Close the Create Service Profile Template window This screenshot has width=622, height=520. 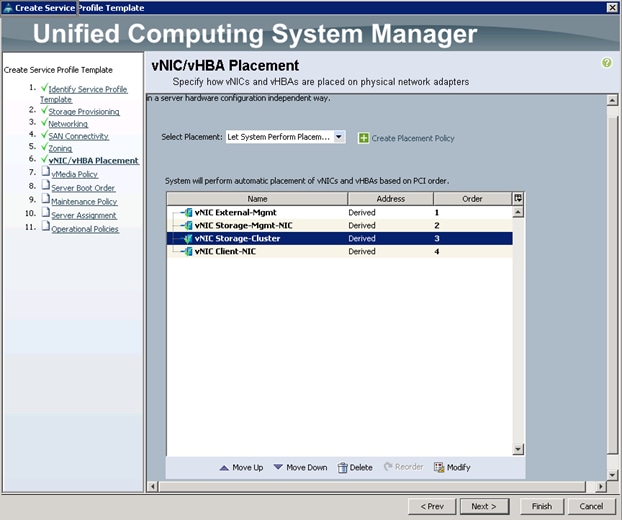(612, 8)
